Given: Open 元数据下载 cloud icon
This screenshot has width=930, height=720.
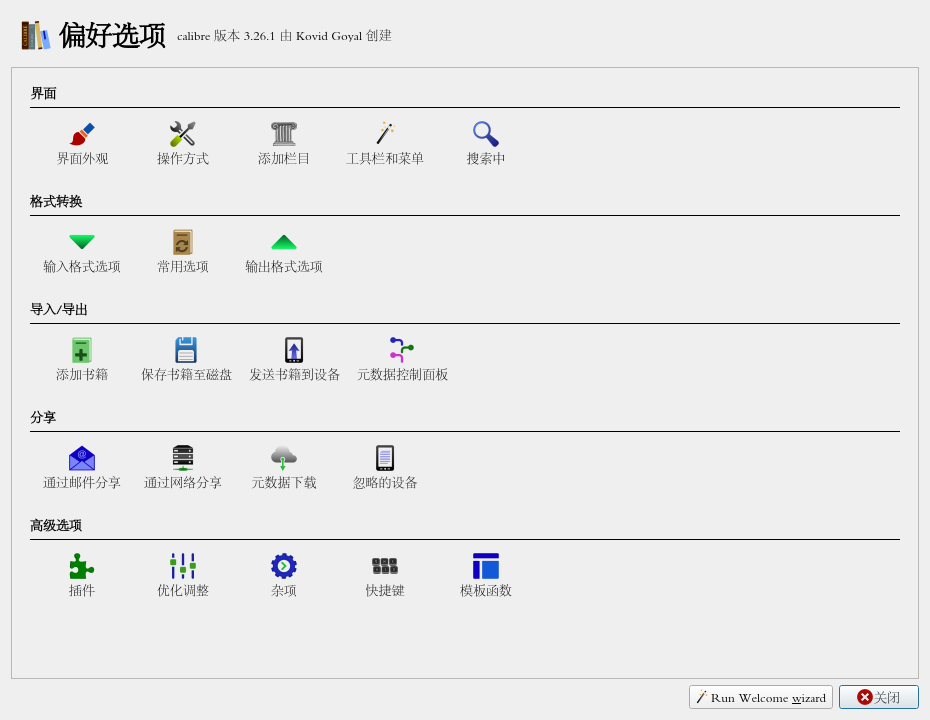Looking at the screenshot, I should 284,458.
